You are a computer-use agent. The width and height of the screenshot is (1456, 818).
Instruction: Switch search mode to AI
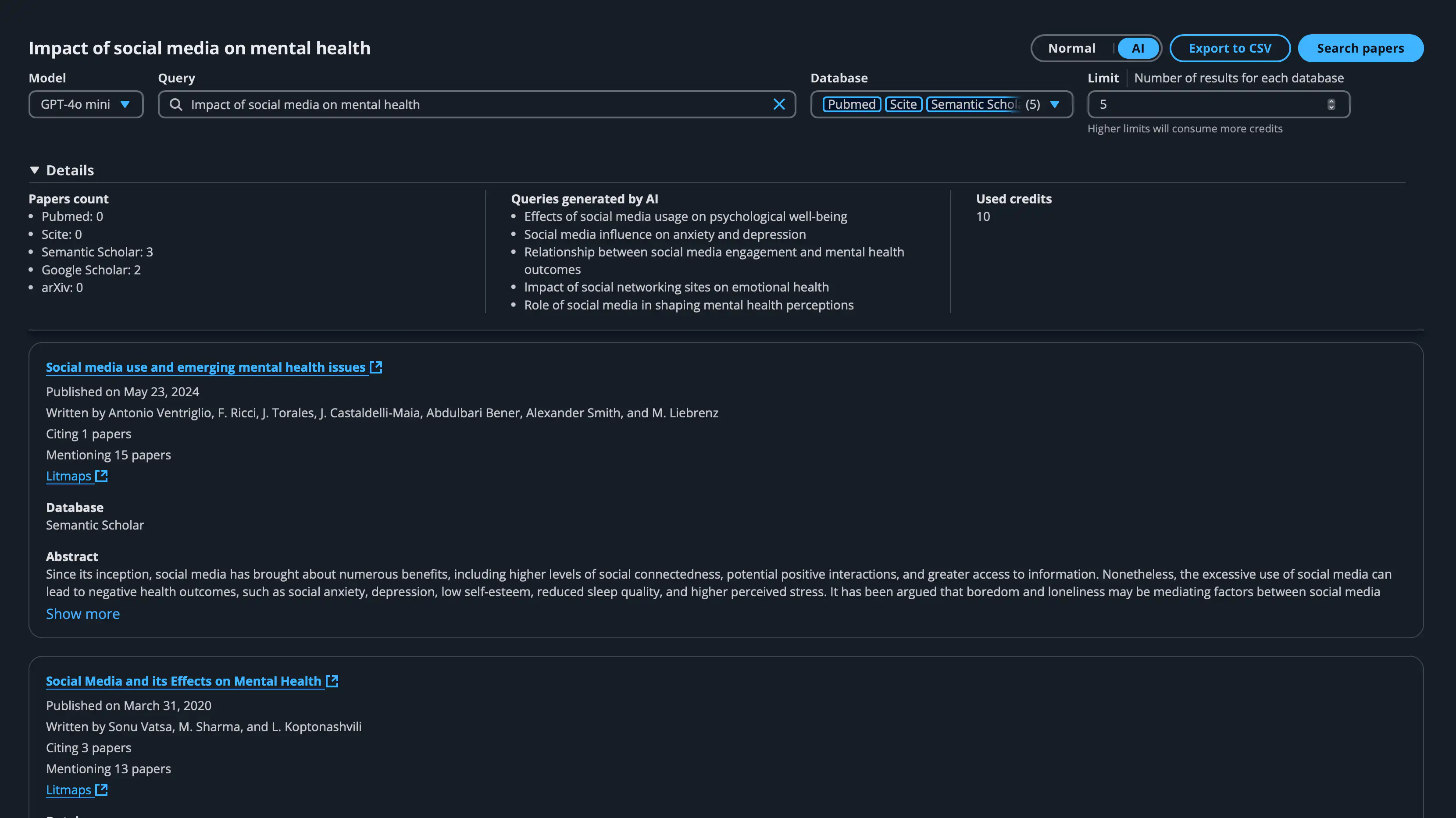pyautogui.click(x=1138, y=49)
